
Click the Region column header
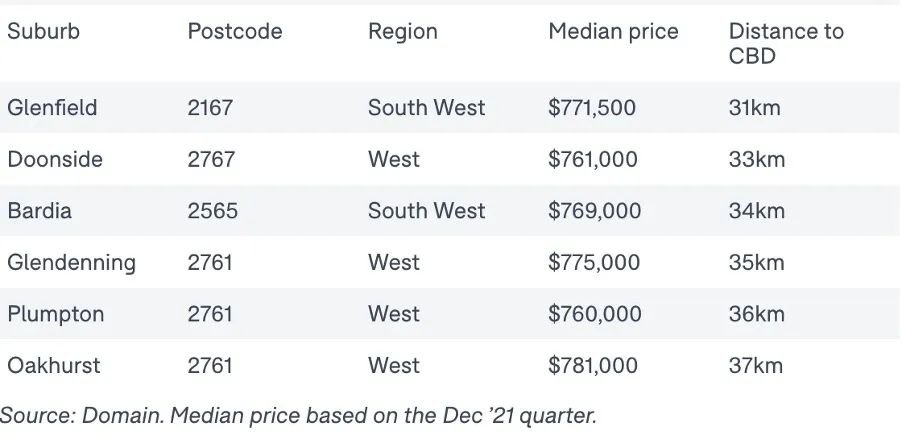[x=403, y=32]
